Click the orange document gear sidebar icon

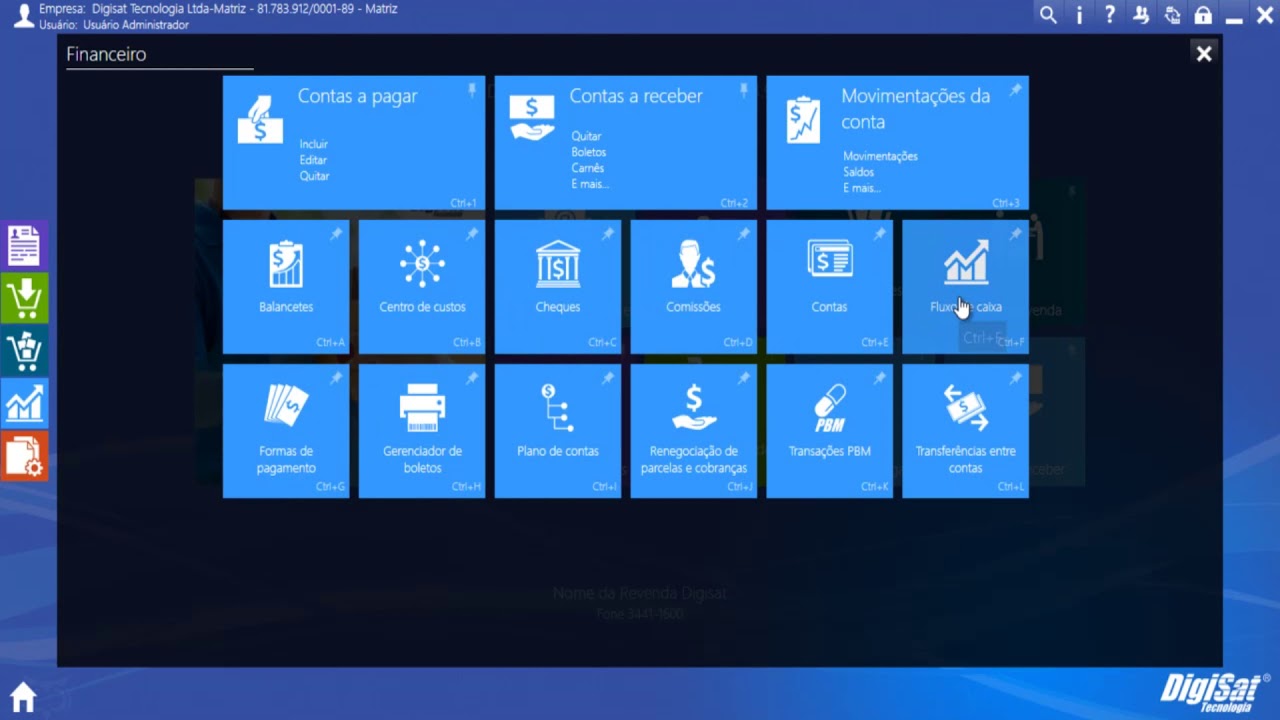[24, 456]
